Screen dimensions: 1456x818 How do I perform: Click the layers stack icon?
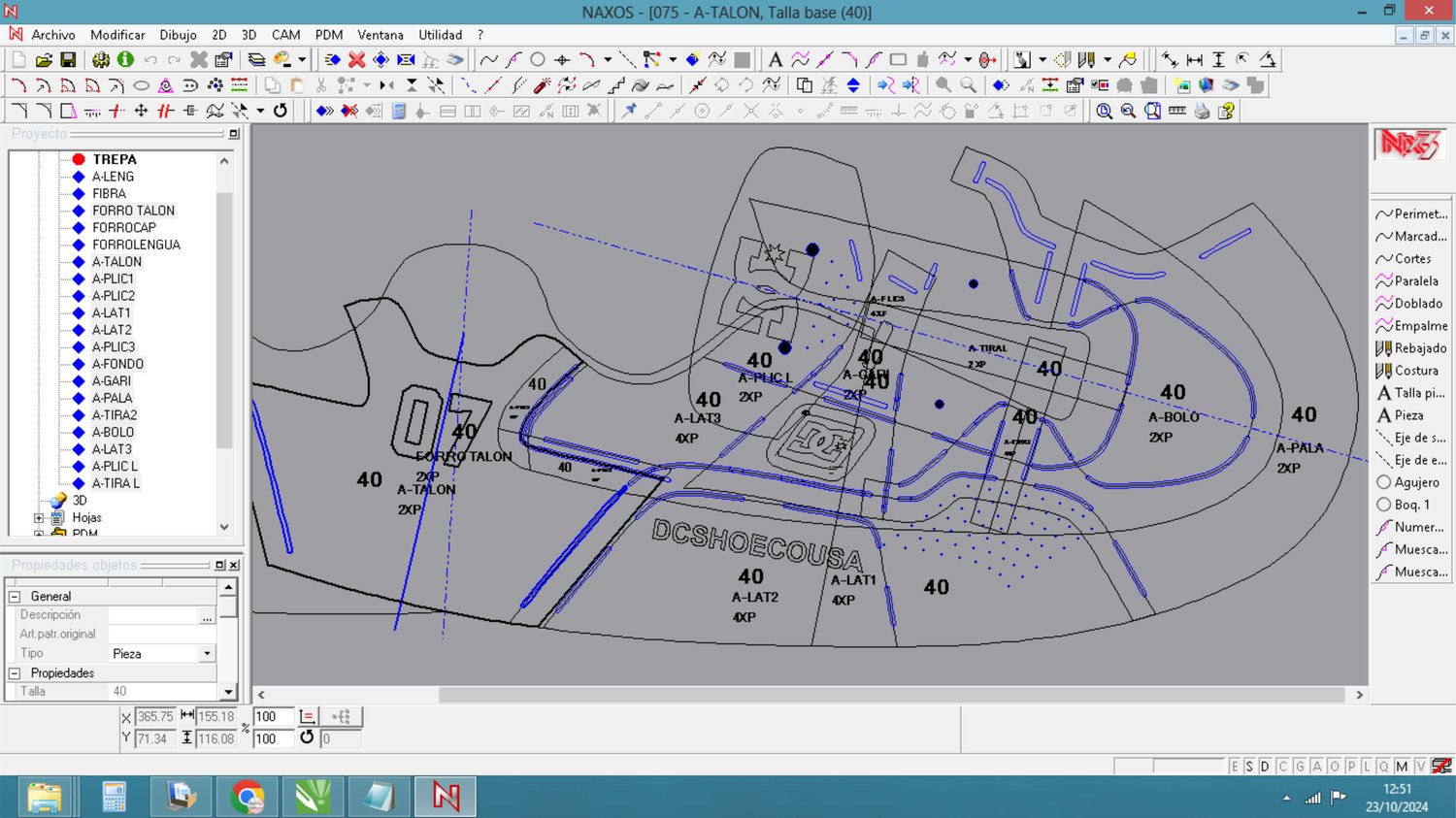256,60
